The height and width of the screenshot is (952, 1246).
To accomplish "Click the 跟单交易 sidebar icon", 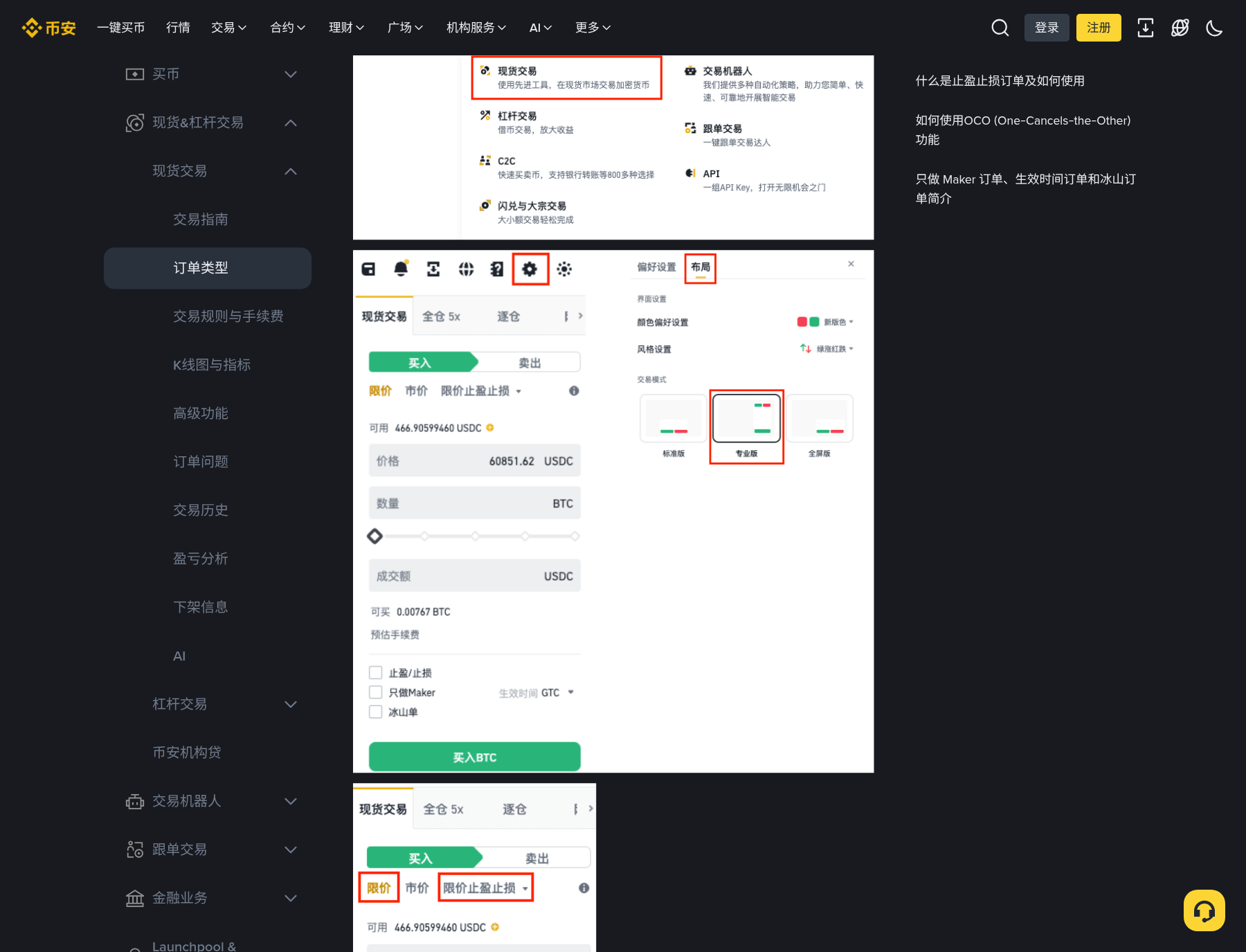I will (135, 850).
